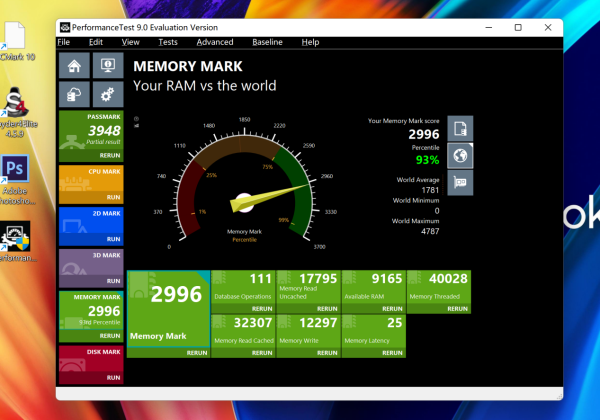Open the File menu

[64, 42]
